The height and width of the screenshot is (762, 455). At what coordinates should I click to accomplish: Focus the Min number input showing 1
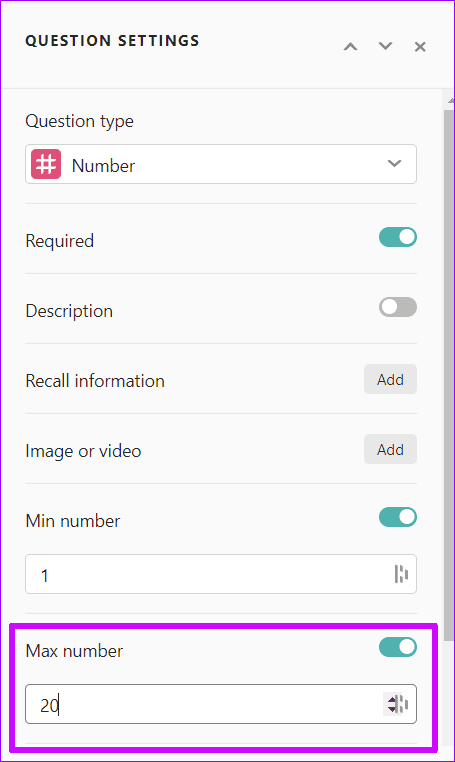point(221,574)
